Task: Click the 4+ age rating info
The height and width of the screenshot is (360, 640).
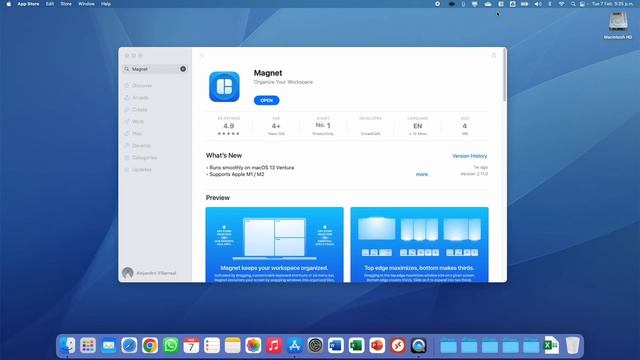Action: 276,126
